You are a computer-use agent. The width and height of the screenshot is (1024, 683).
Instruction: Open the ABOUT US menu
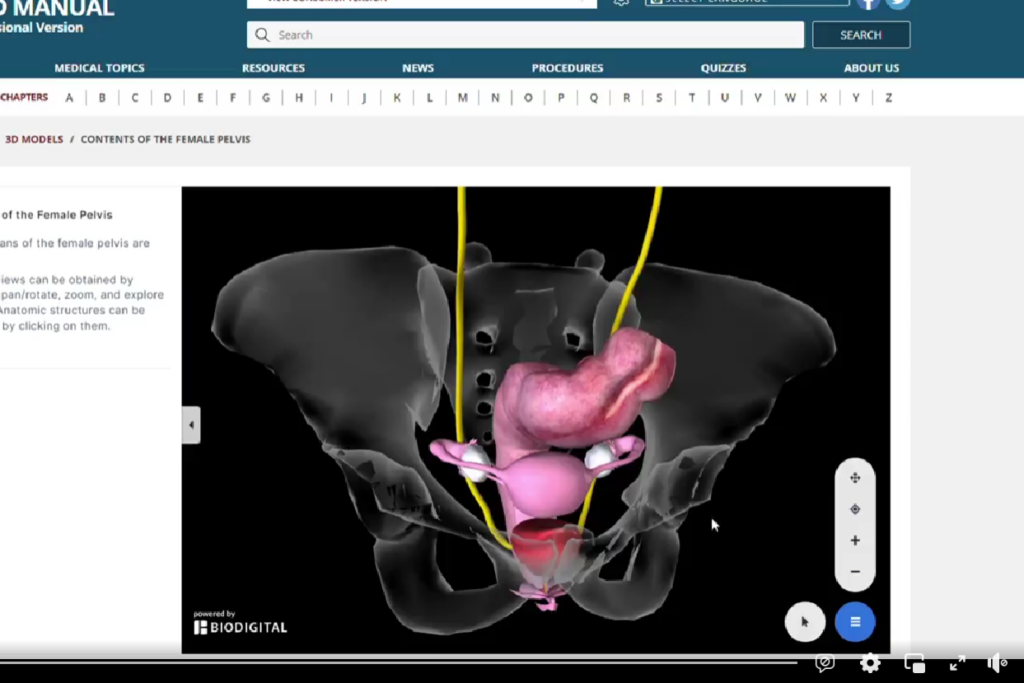tap(871, 68)
